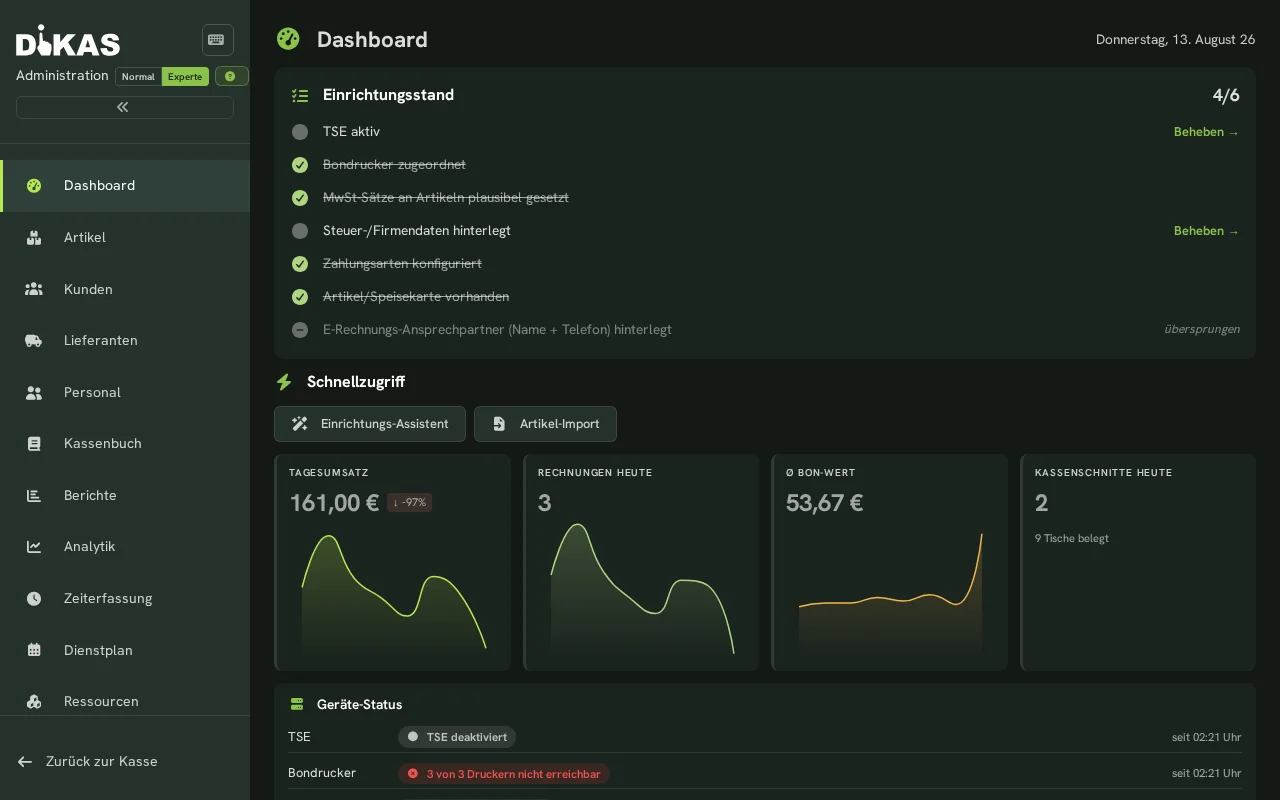Click the Ø Bon-Wert chart
This screenshot has width=1280, height=800.
(890, 594)
